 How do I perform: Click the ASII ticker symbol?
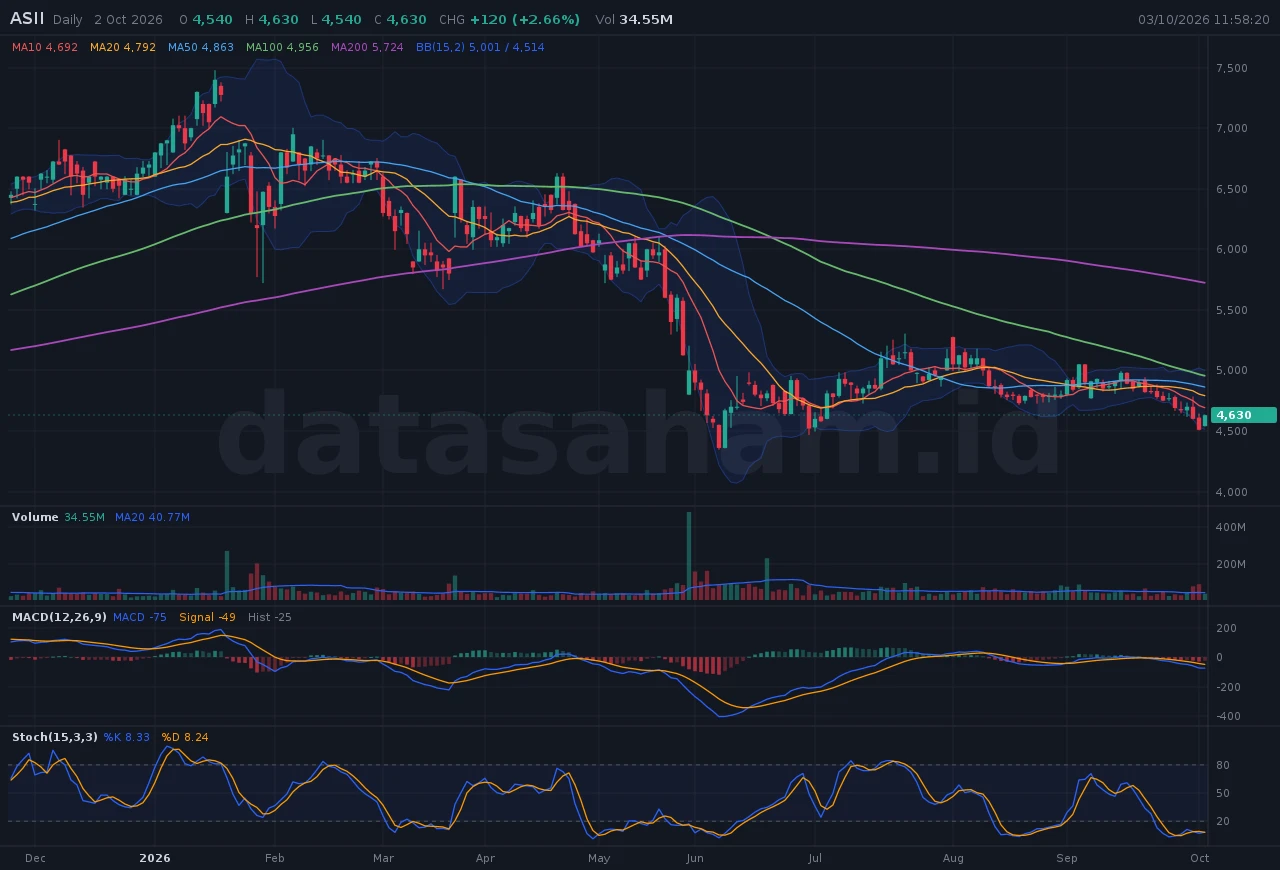pos(27,19)
